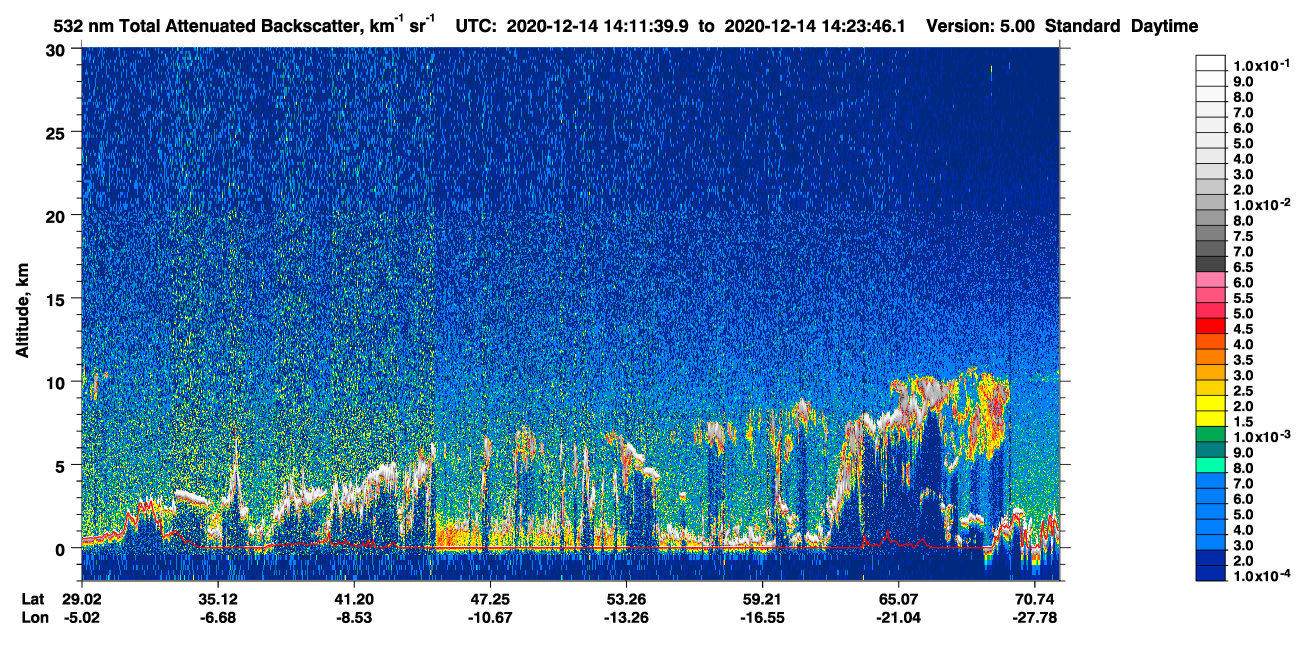1300x667 pixels.
Task: Click the 25 km altitude tick label
Action: 57,133
